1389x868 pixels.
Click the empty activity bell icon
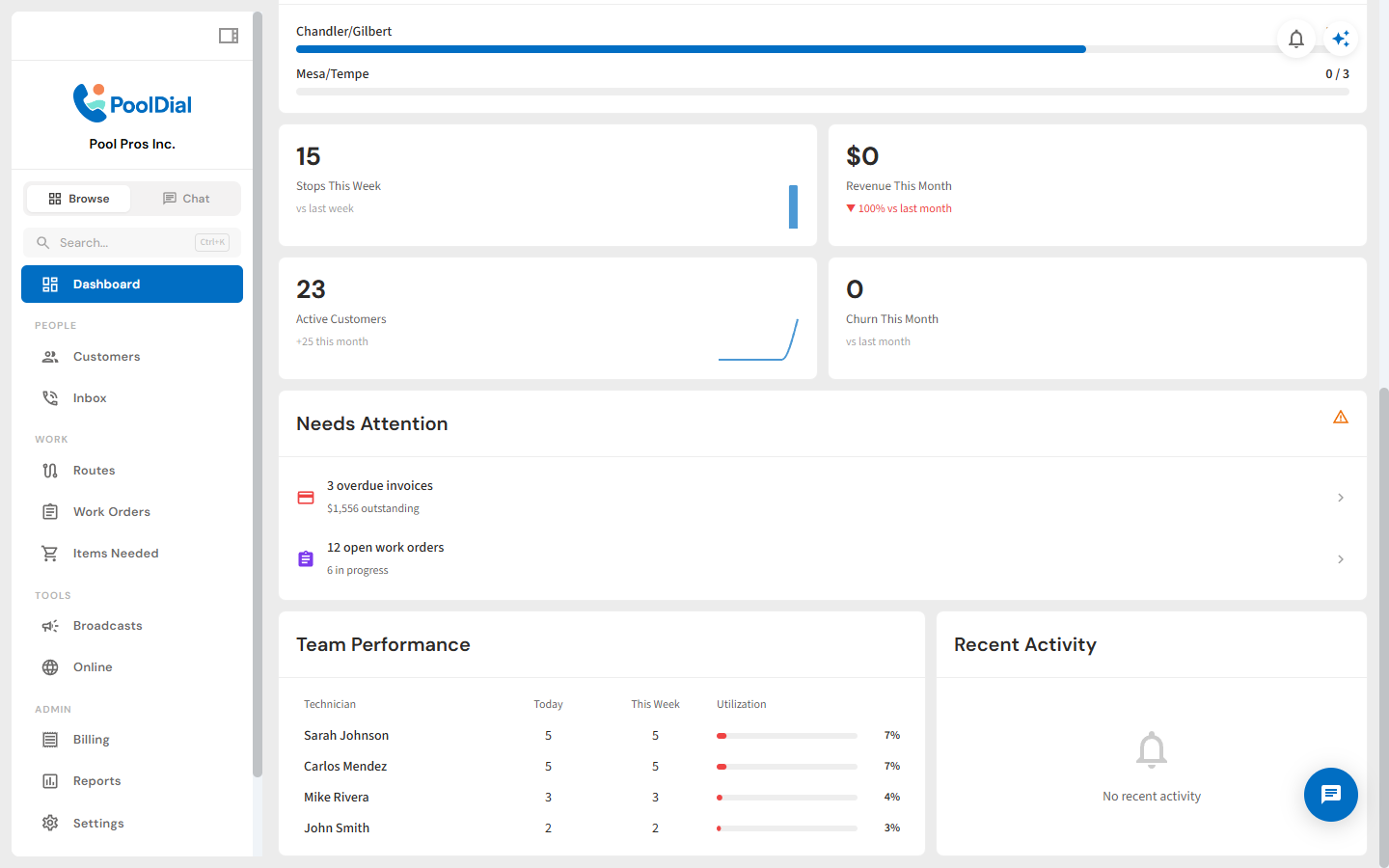tap(1152, 749)
